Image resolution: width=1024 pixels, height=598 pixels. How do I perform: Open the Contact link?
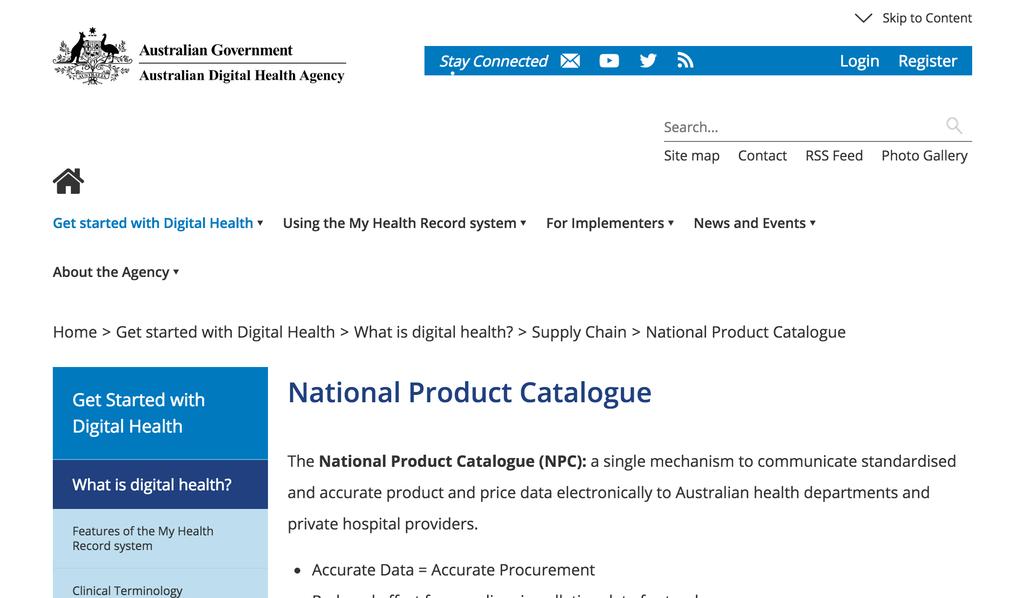click(x=762, y=155)
